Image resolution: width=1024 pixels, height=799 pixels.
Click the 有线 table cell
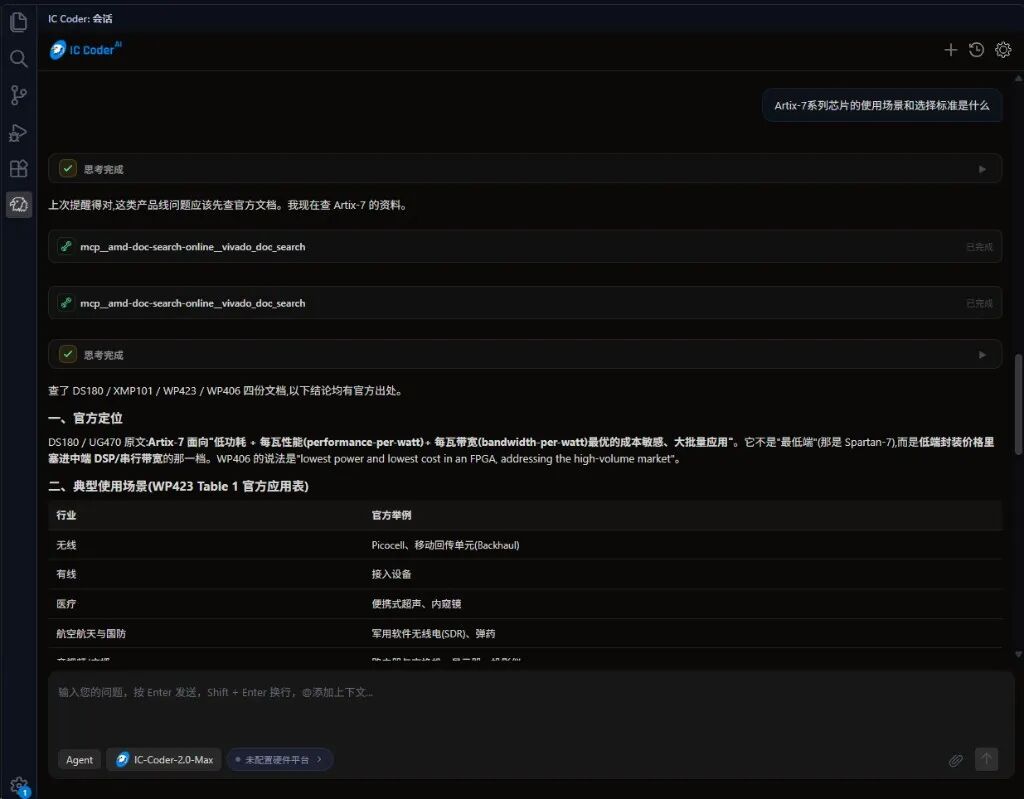(x=66, y=574)
